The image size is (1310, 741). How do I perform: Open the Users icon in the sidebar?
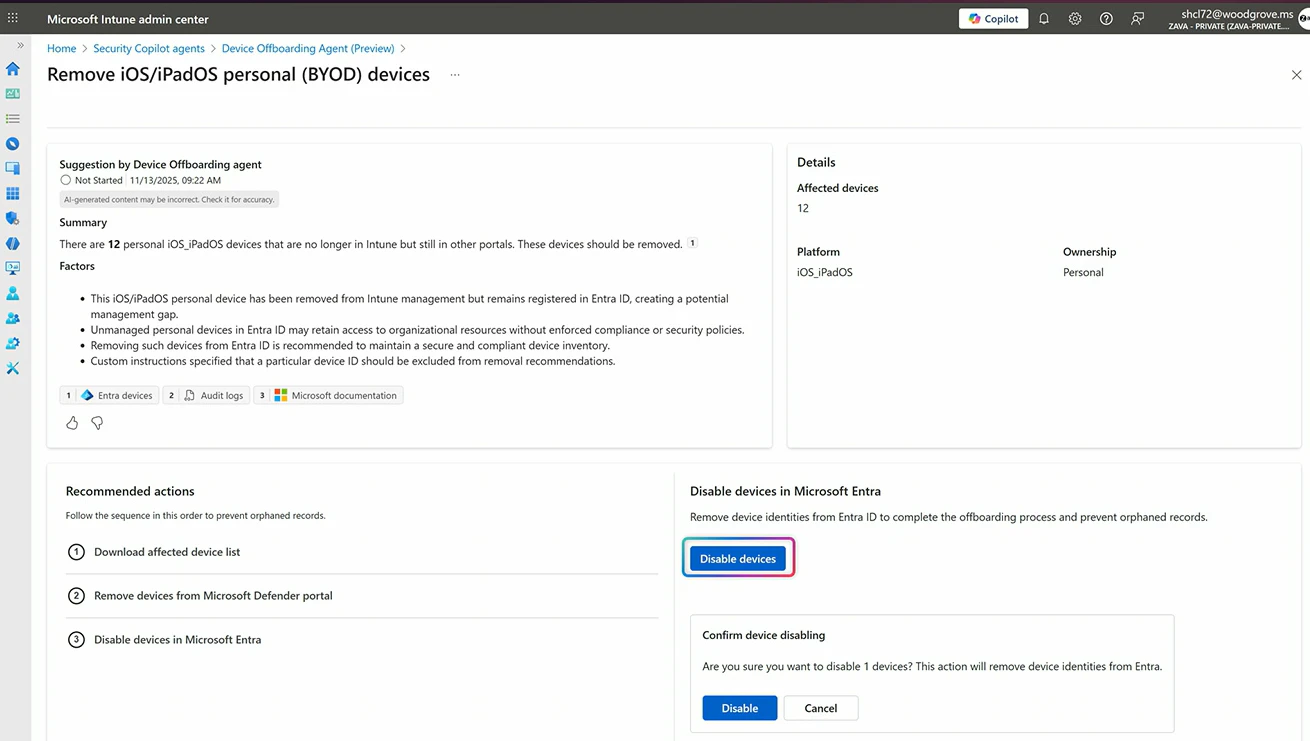point(13,294)
